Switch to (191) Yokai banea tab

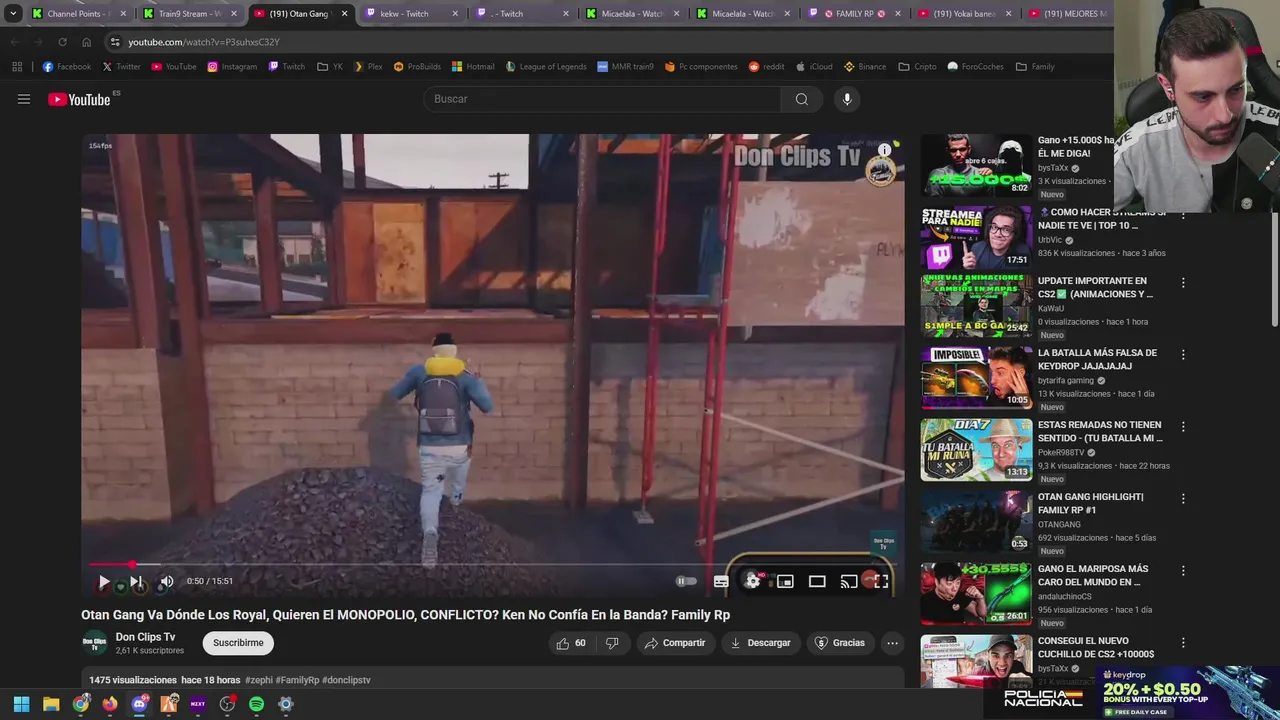click(x=965, y=14)
